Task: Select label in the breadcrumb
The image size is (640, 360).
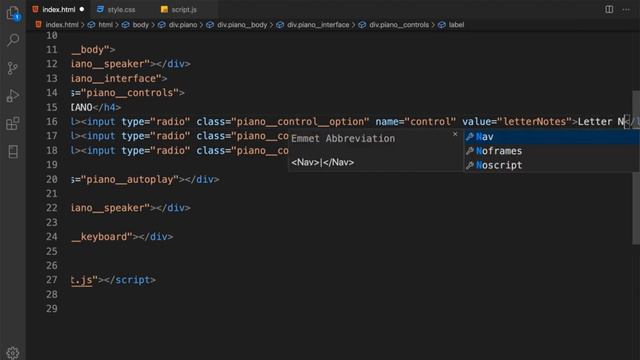Action: click(x=456, y=25)
